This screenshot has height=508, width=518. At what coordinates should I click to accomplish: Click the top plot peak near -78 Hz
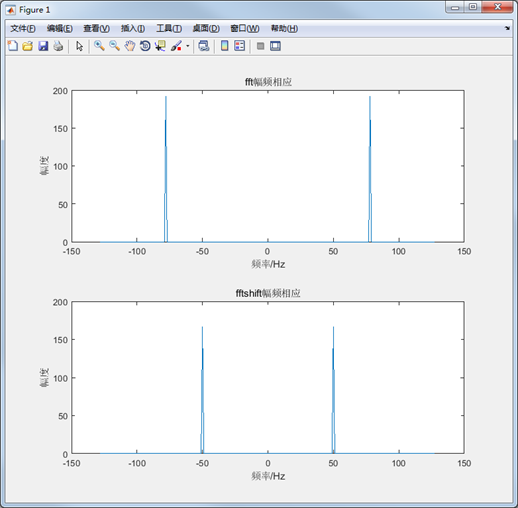(x=166, y=169)
